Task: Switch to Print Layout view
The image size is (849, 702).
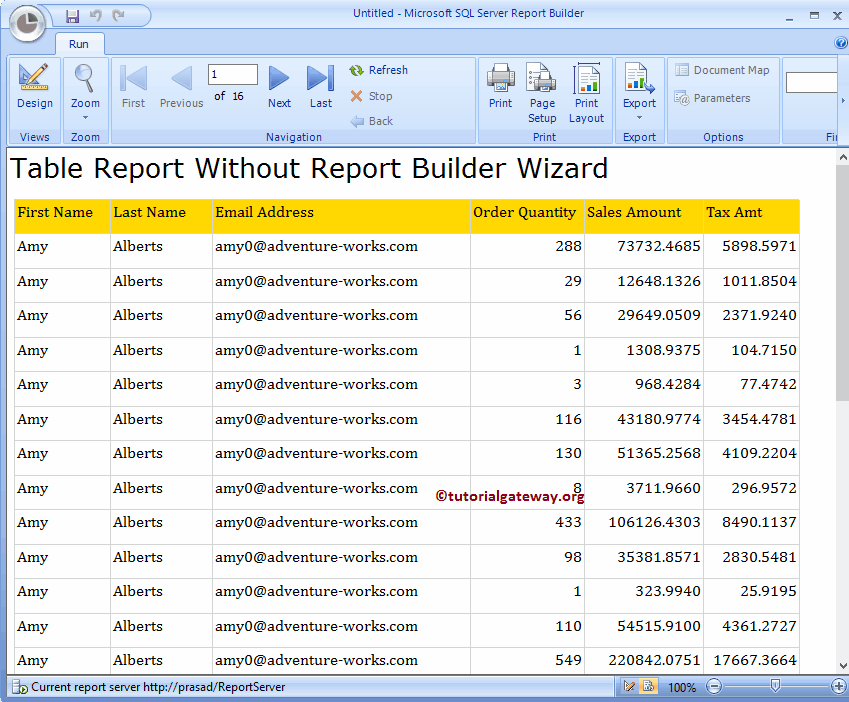Action: pos(586,88)
